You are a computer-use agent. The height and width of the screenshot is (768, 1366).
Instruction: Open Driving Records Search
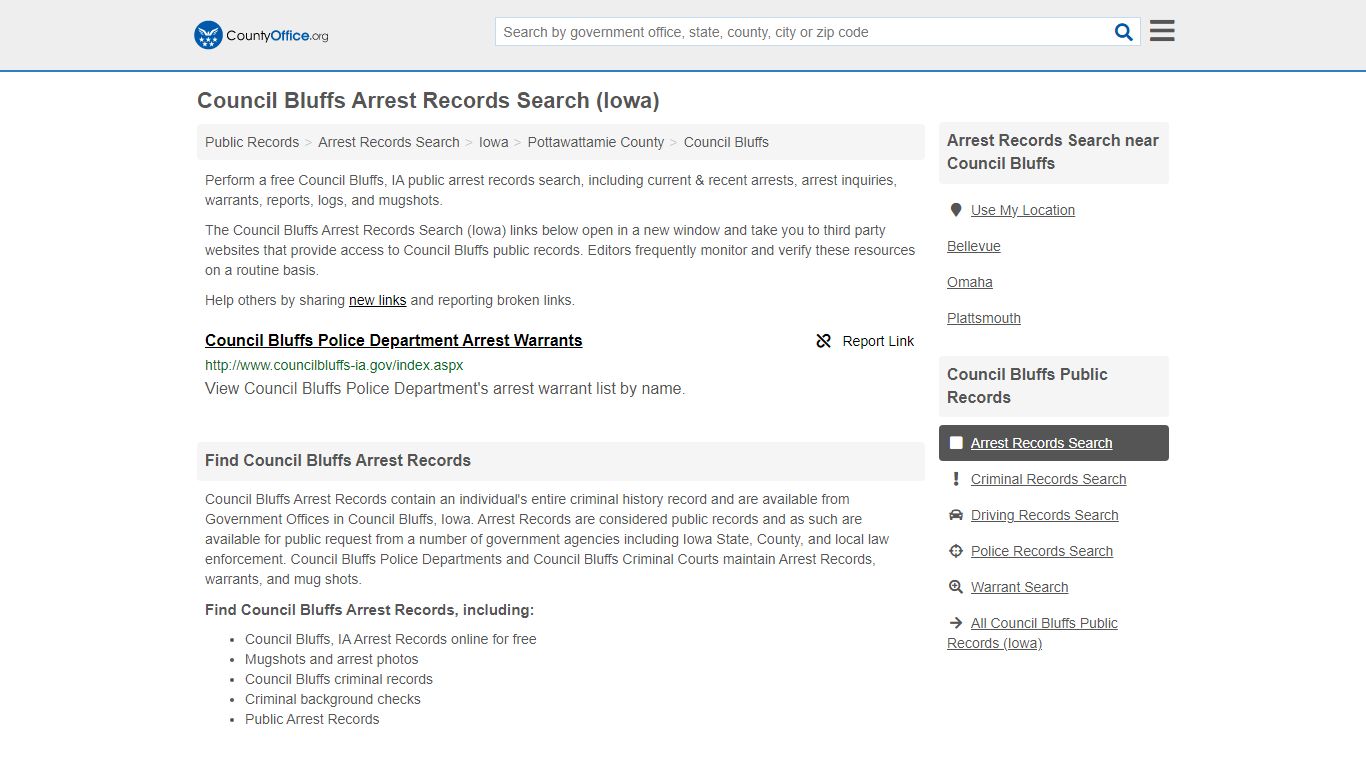click(1045, 515)
